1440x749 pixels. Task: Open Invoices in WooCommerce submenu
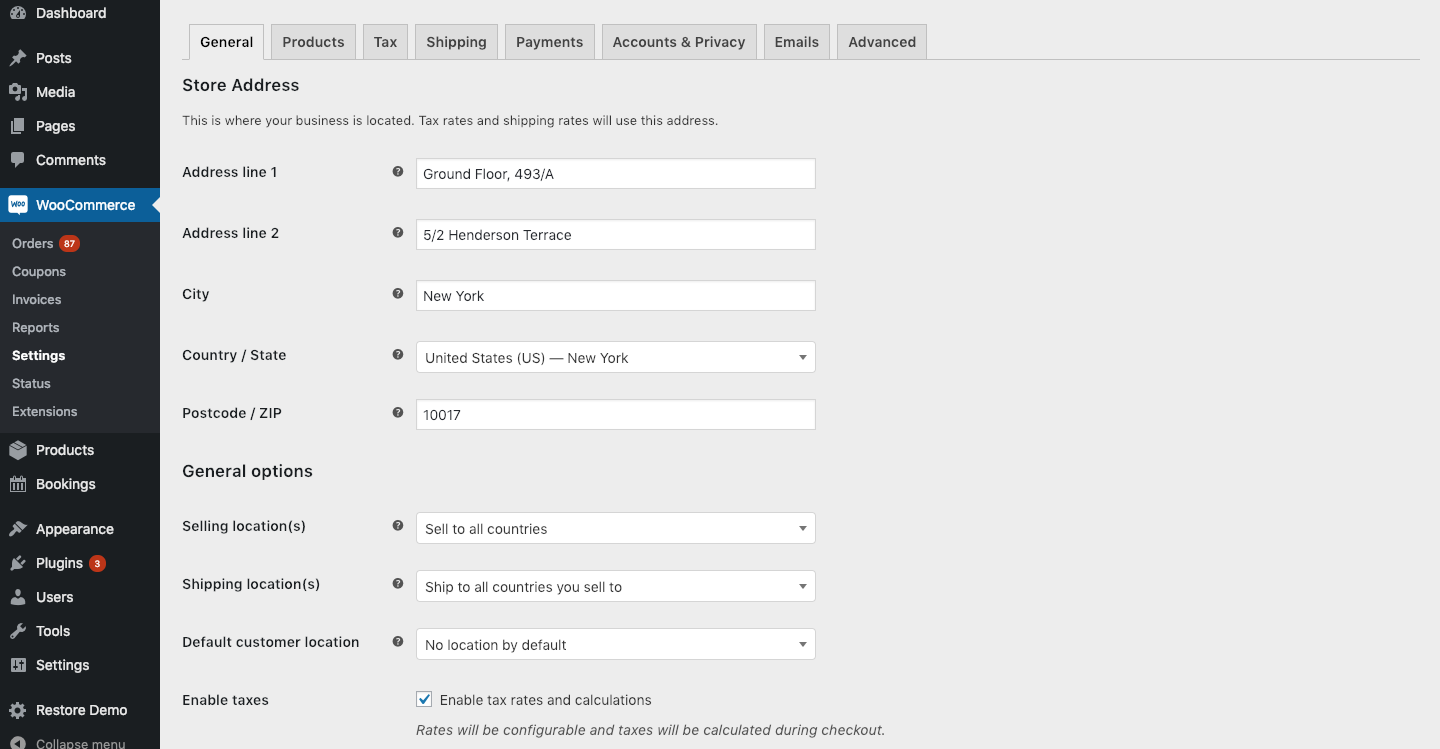tap(37, 300)
